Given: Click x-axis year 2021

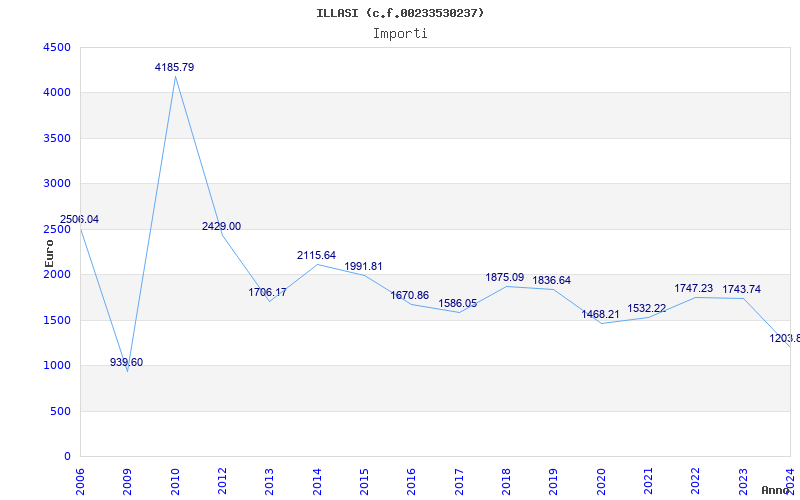Looking at the screenshot, I should pos(648,482).
